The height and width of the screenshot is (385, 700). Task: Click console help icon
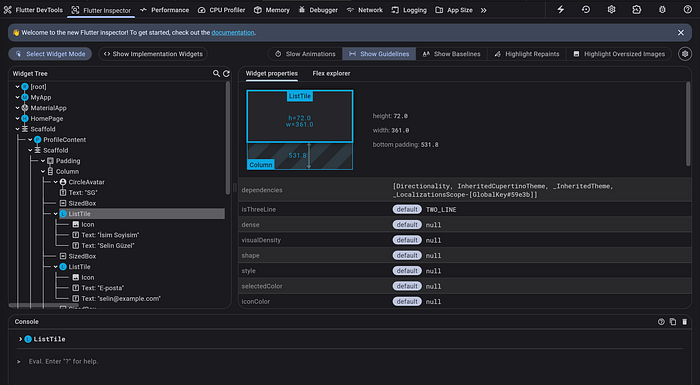(x=661, y=322)
